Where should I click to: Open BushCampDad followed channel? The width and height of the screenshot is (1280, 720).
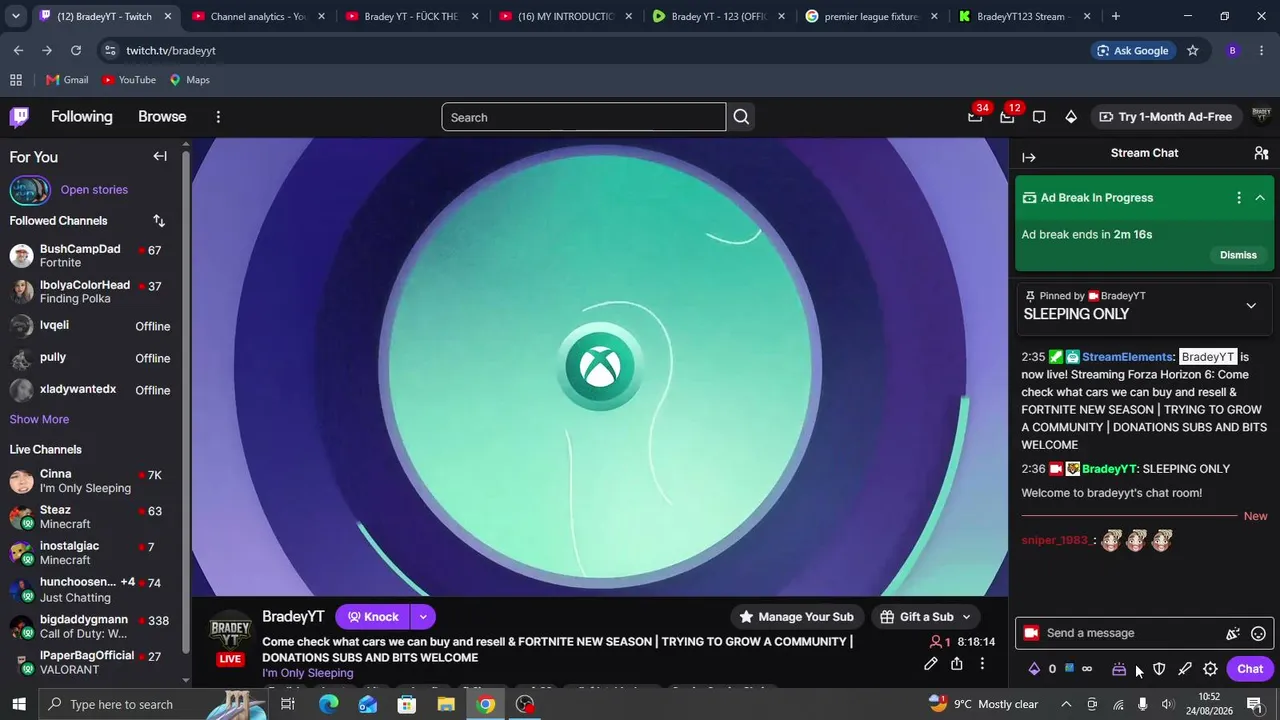(90, 256)
